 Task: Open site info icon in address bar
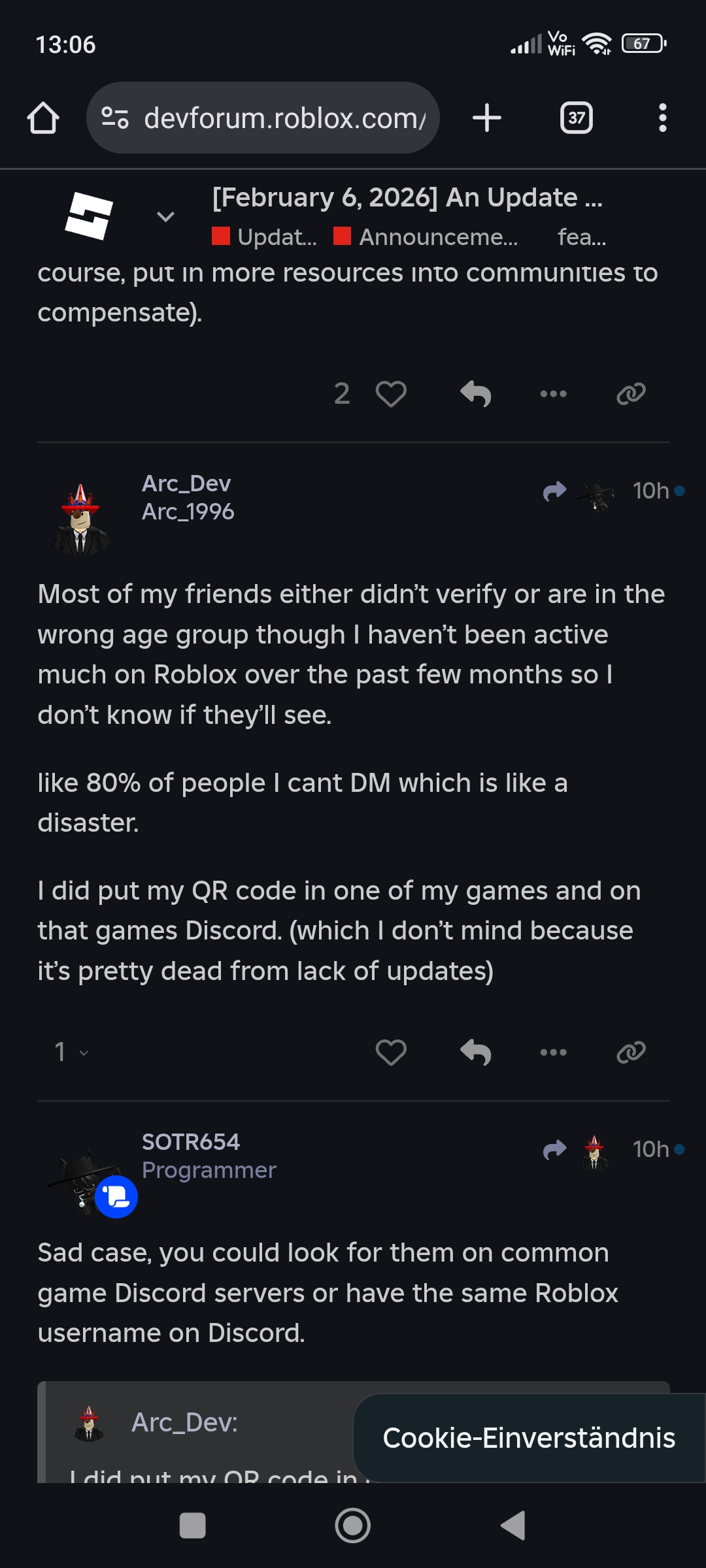pos(115,118)
